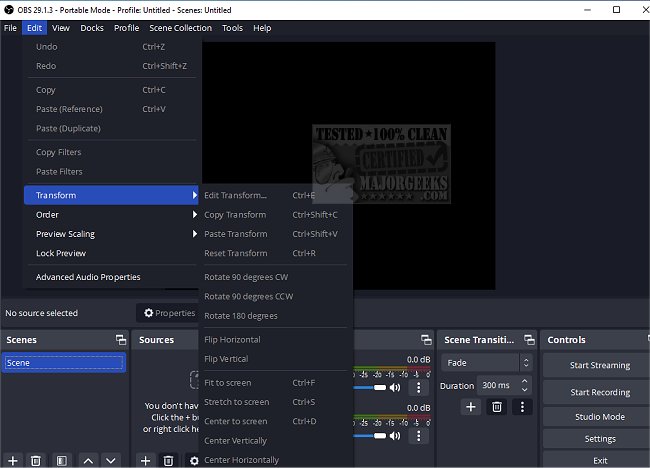Open the Help menu
Viewport: 650px width, 468px height.
(x=262, y=28)
